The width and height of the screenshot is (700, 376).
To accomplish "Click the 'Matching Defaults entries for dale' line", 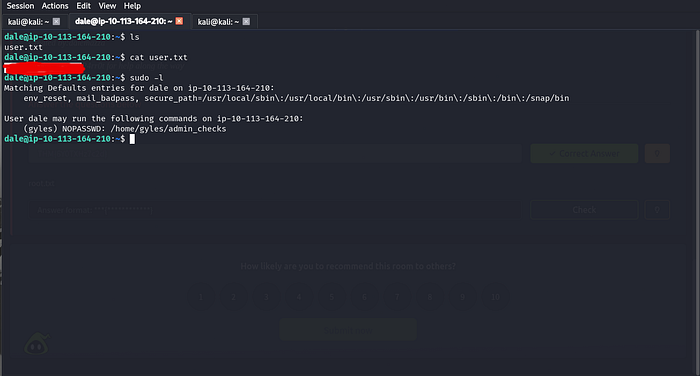I will coord(139,88).
